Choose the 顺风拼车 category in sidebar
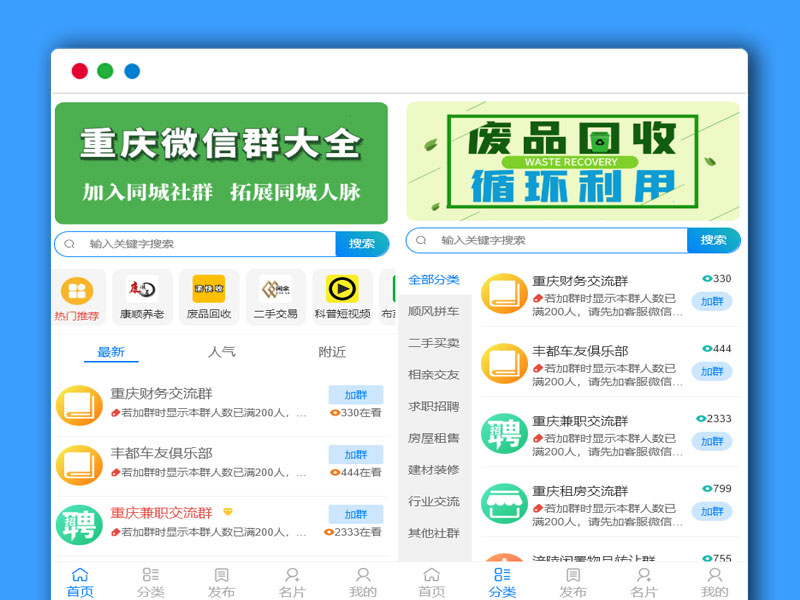 pyautogui.click(x=435, y=311)
